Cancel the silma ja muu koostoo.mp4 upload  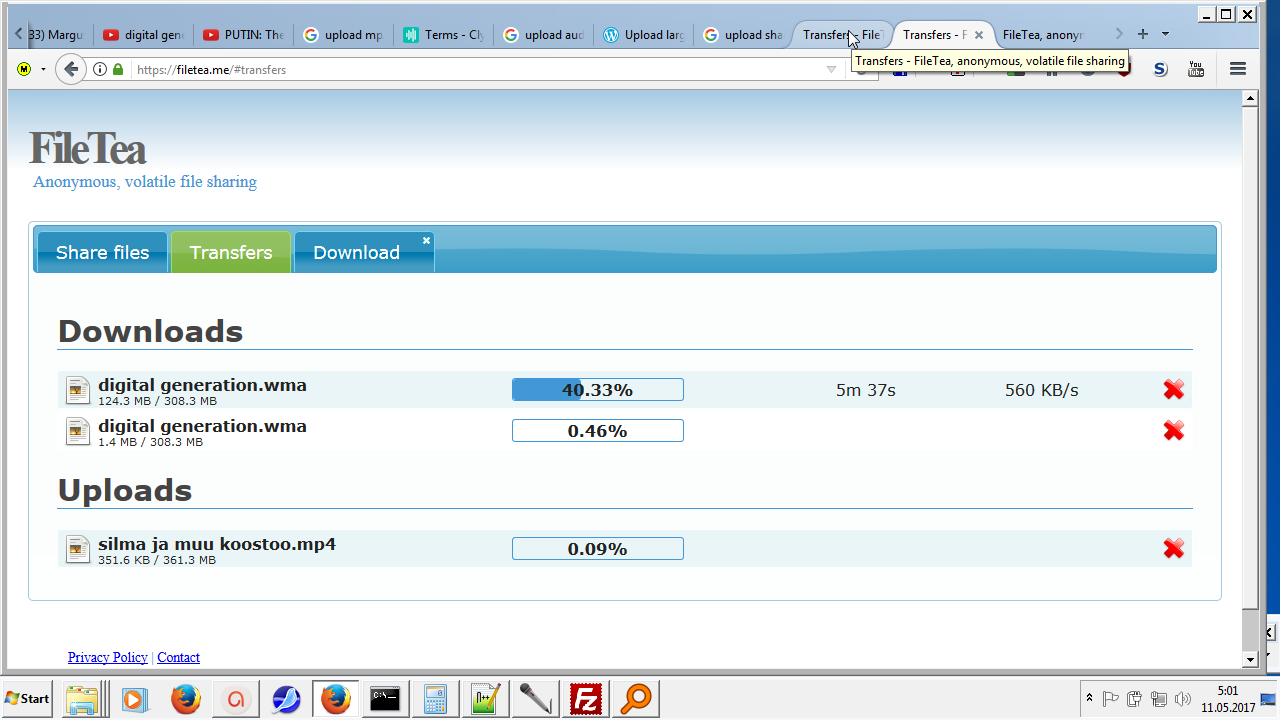pos(1174,549)
